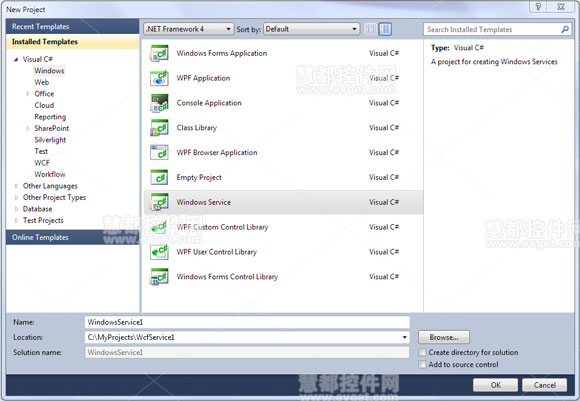Collapse the Visual C# tree node
This screenshot has height=401, width=580.
click(16, 59)
